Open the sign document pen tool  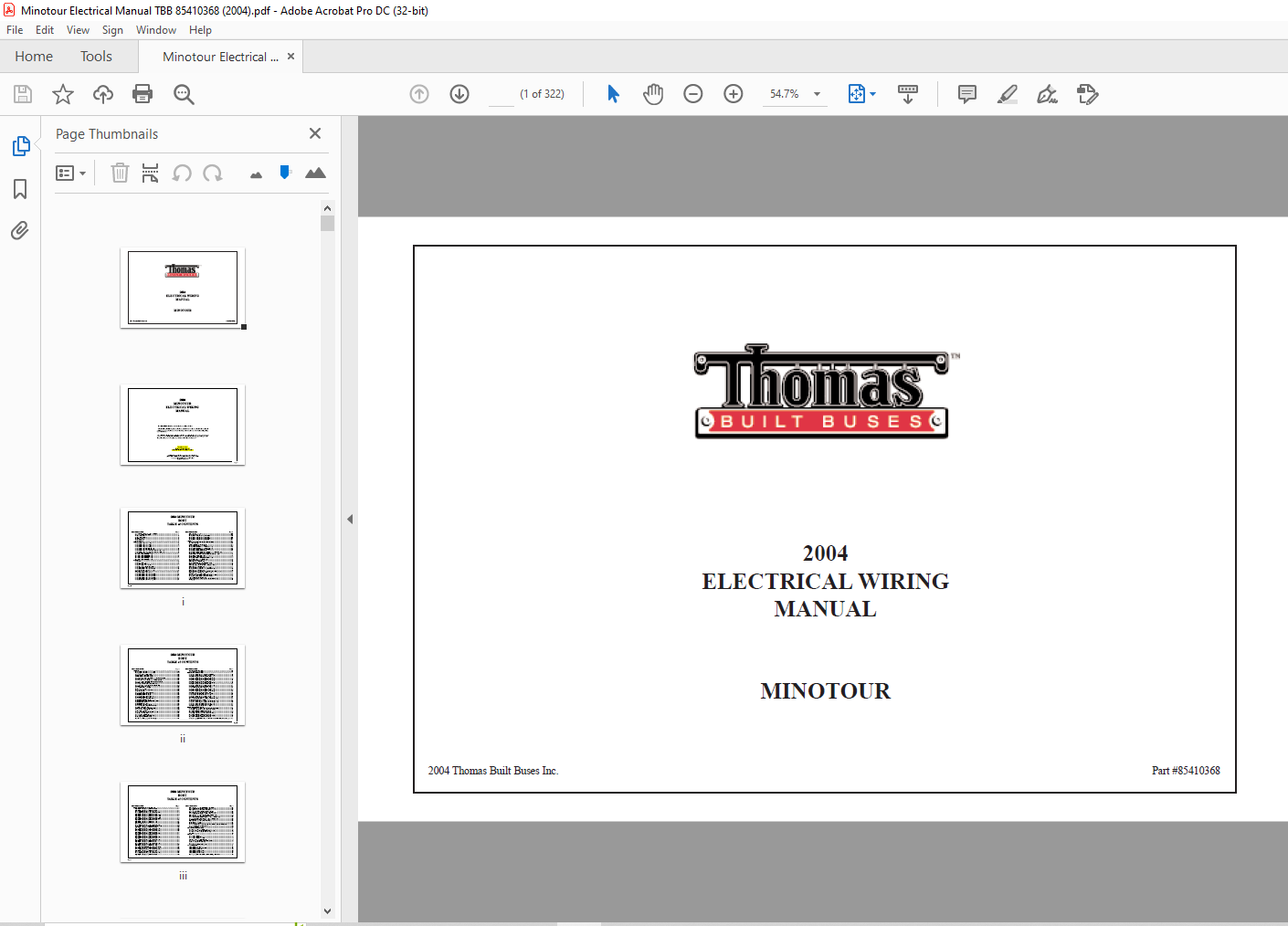tap(1047, 94)
